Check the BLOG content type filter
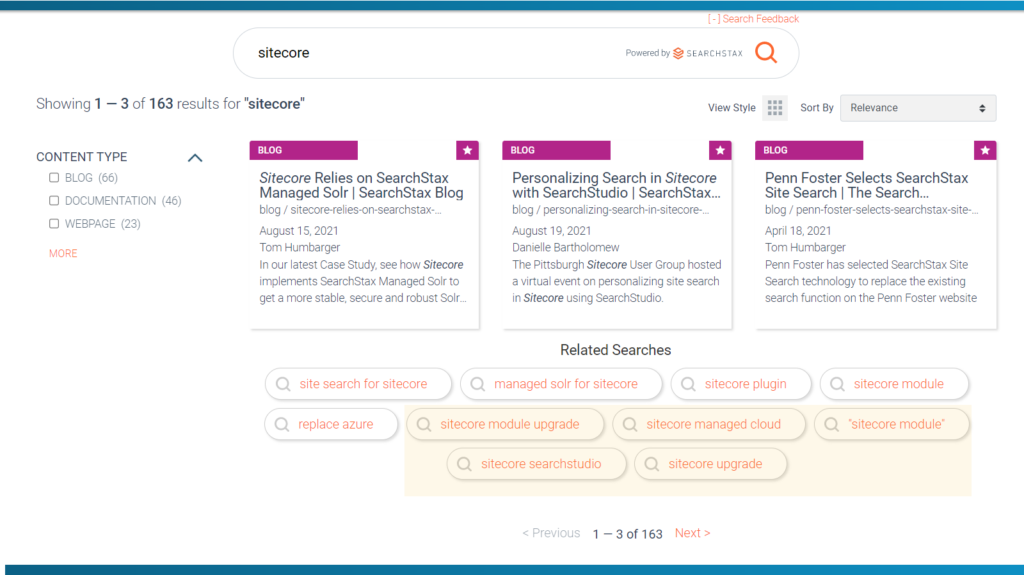Screen dimensions: 1024x575 (54, 178)
